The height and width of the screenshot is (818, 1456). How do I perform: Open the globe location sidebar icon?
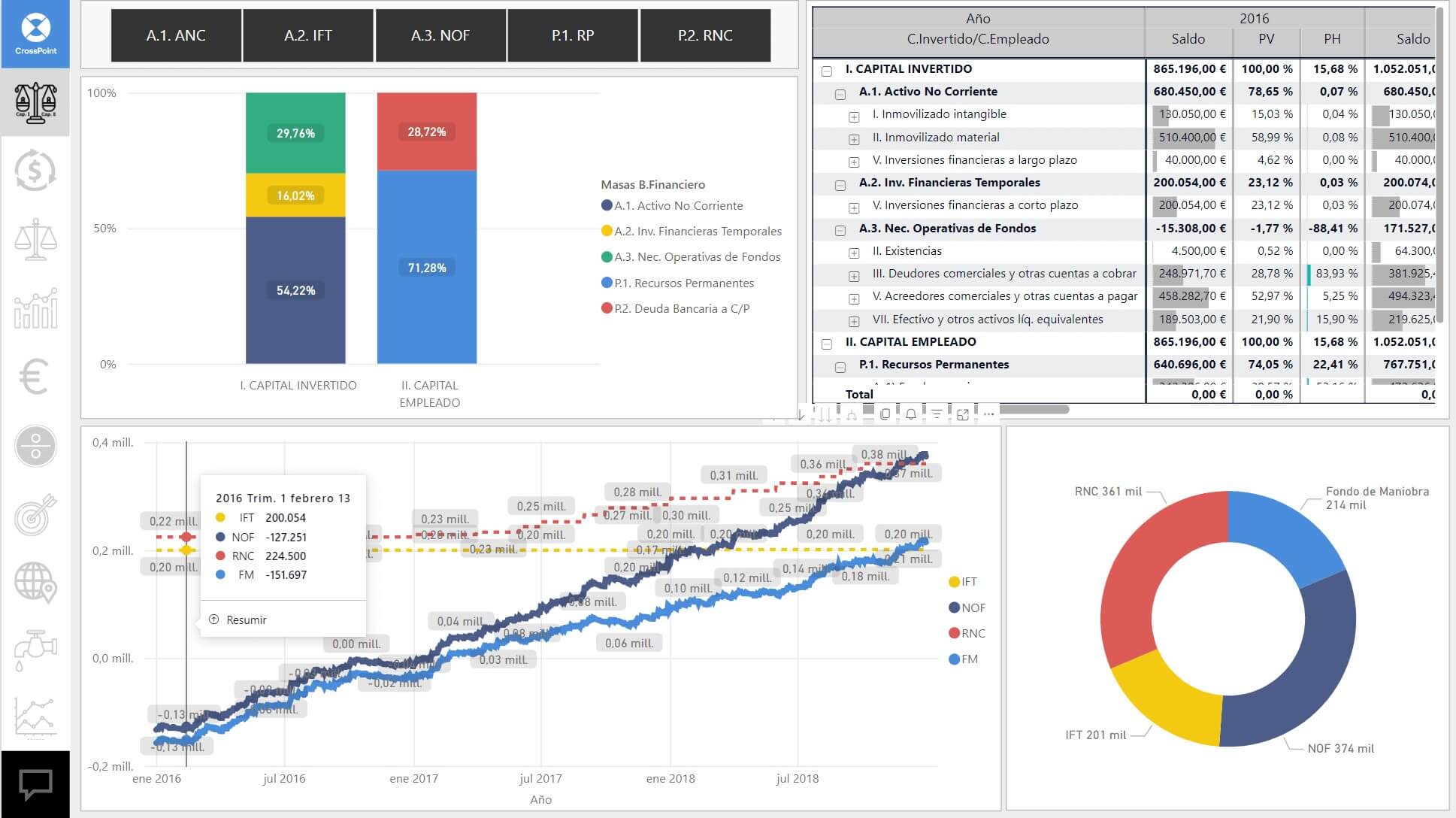35,582
